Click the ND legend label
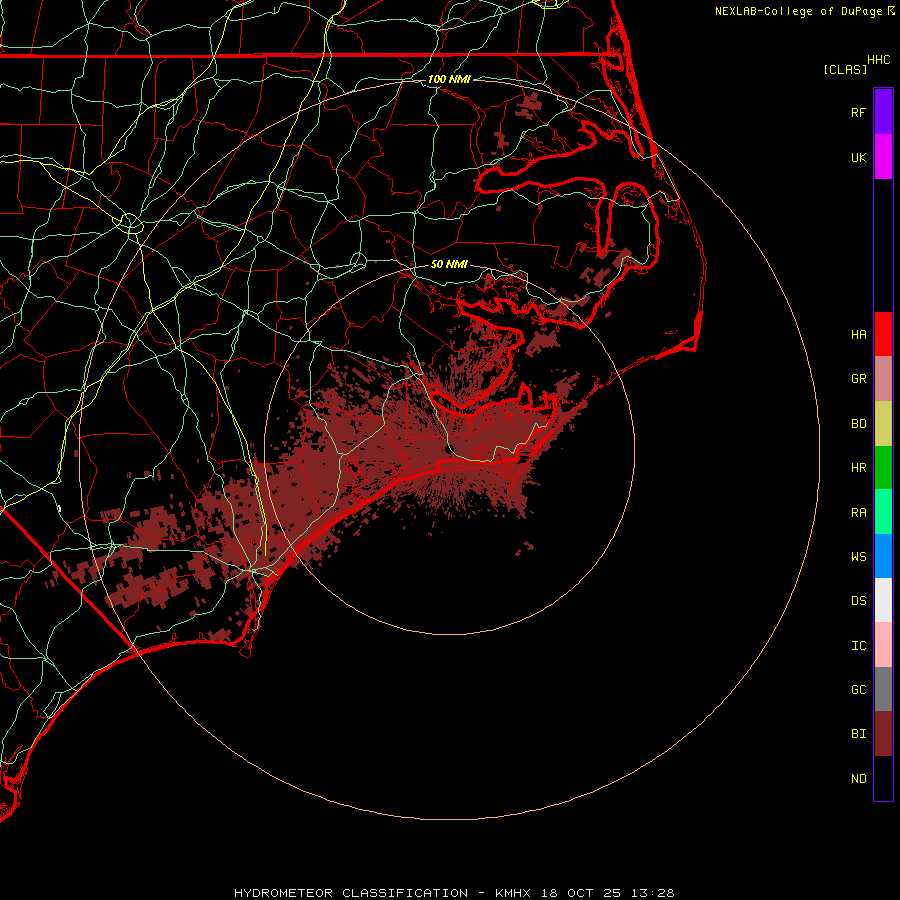The width and height of the screenshot is (900, 900). pyautogui.click(x=858, y=778)
